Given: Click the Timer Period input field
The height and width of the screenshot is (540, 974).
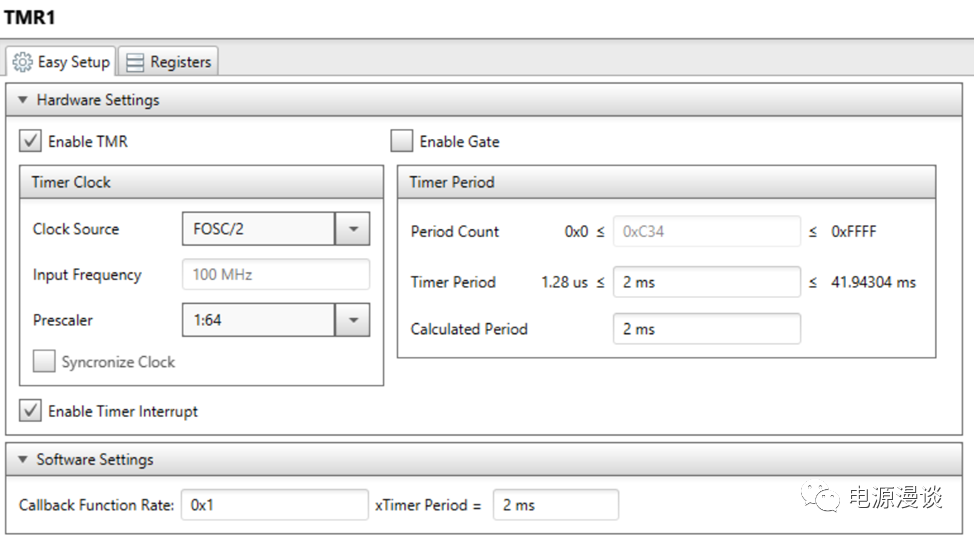Looking at the screenshot, I should tap(706, 282).
